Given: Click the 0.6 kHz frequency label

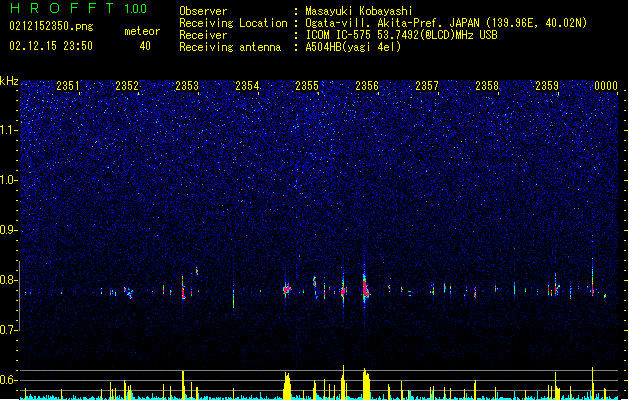Looking at the screenshot, I should [x=9, y=380].
